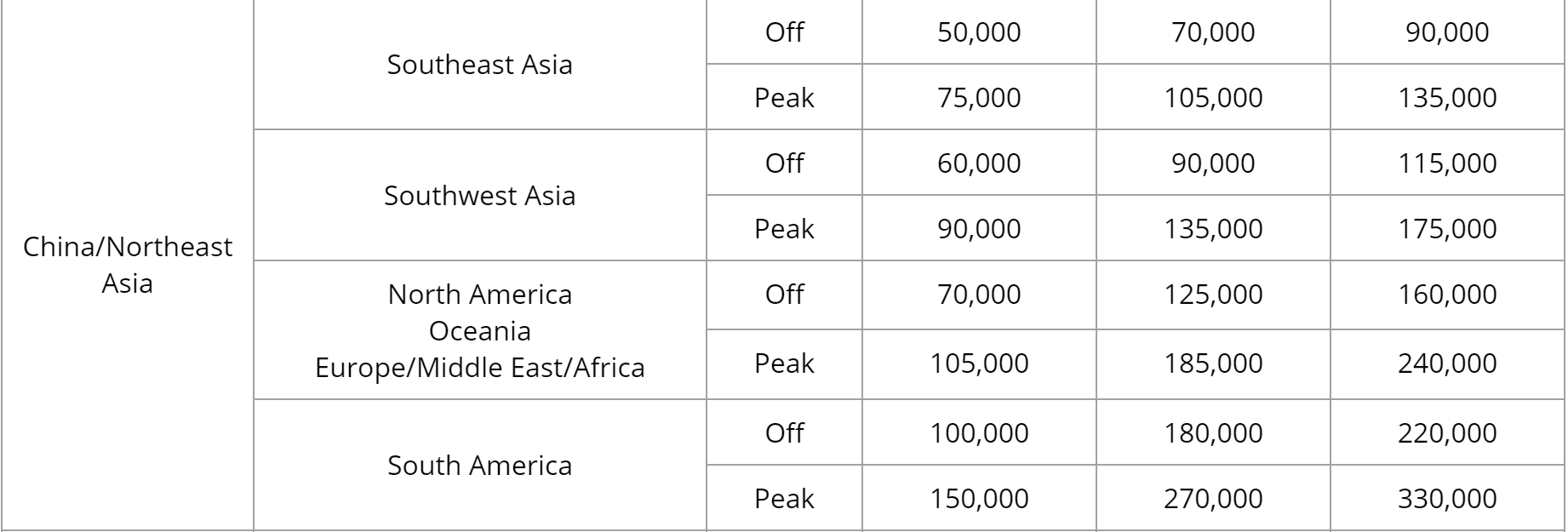The height and width of the screenshot is (532, 1568).
Task: Click Southeast Asia Peak season label
Action: coord(784,98)
